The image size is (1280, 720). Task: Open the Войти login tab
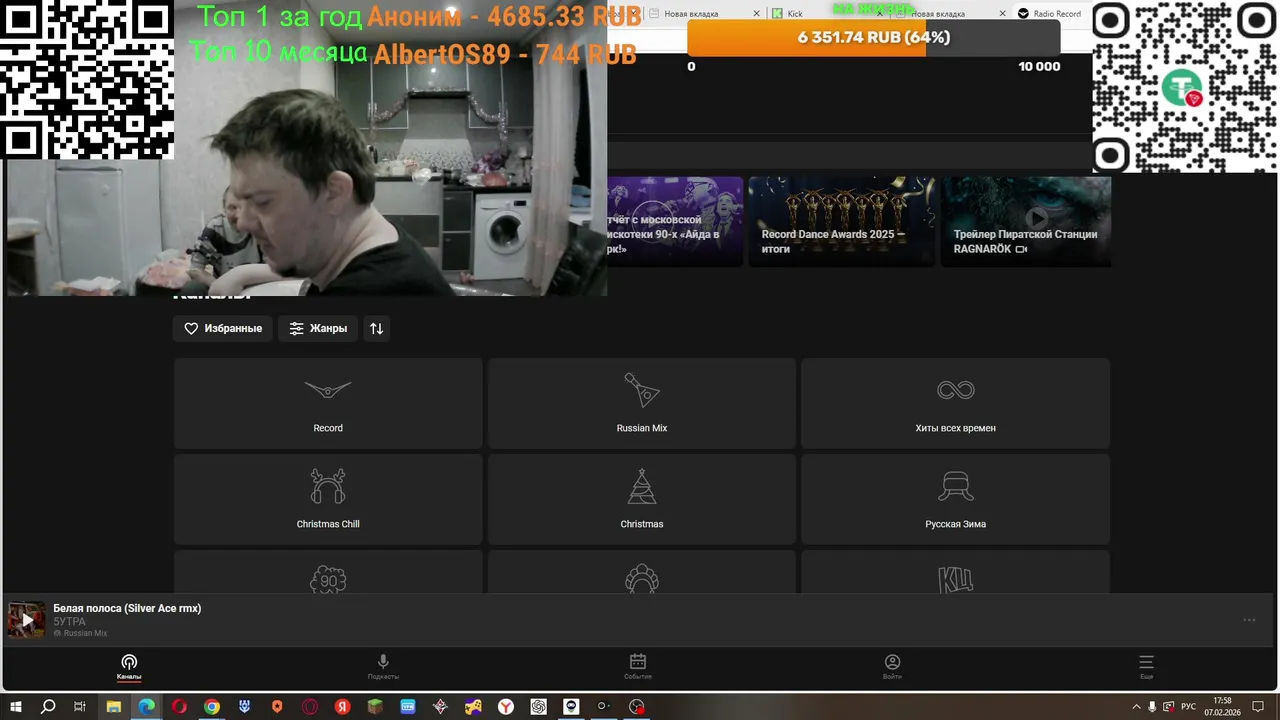(892, 667)
